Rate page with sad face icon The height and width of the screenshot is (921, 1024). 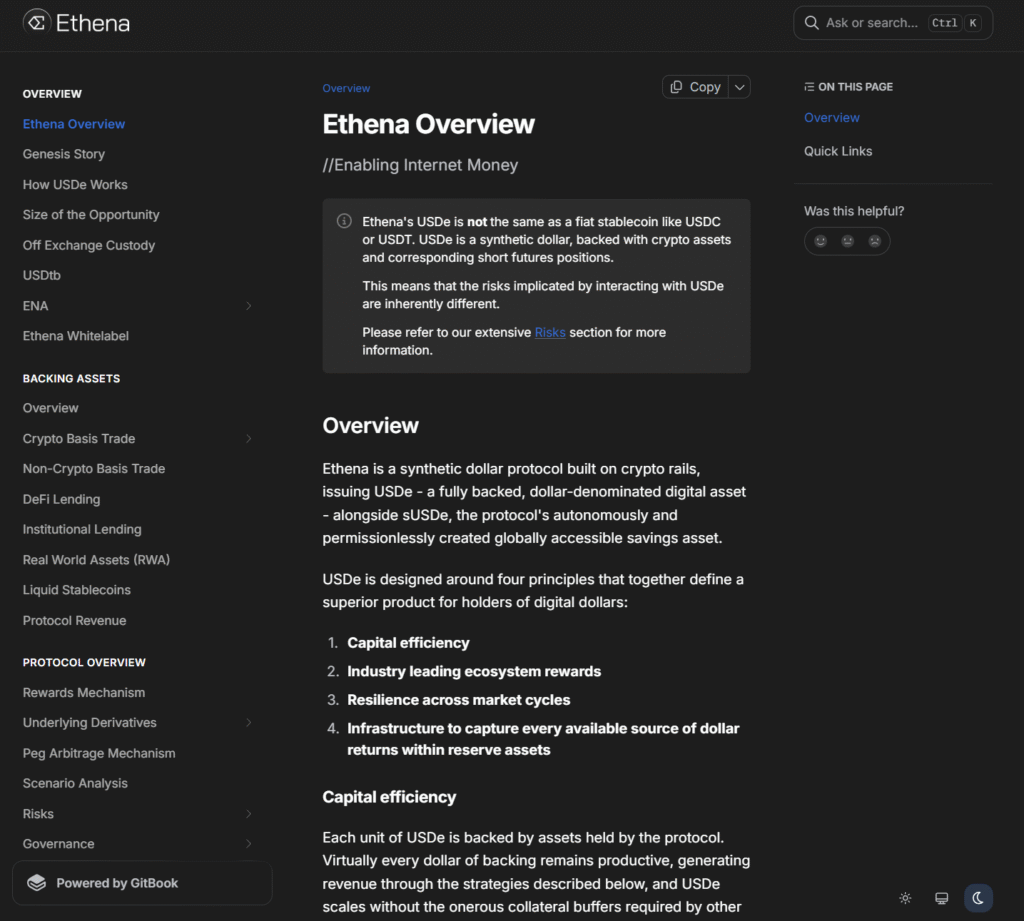(x=874, y=241)
